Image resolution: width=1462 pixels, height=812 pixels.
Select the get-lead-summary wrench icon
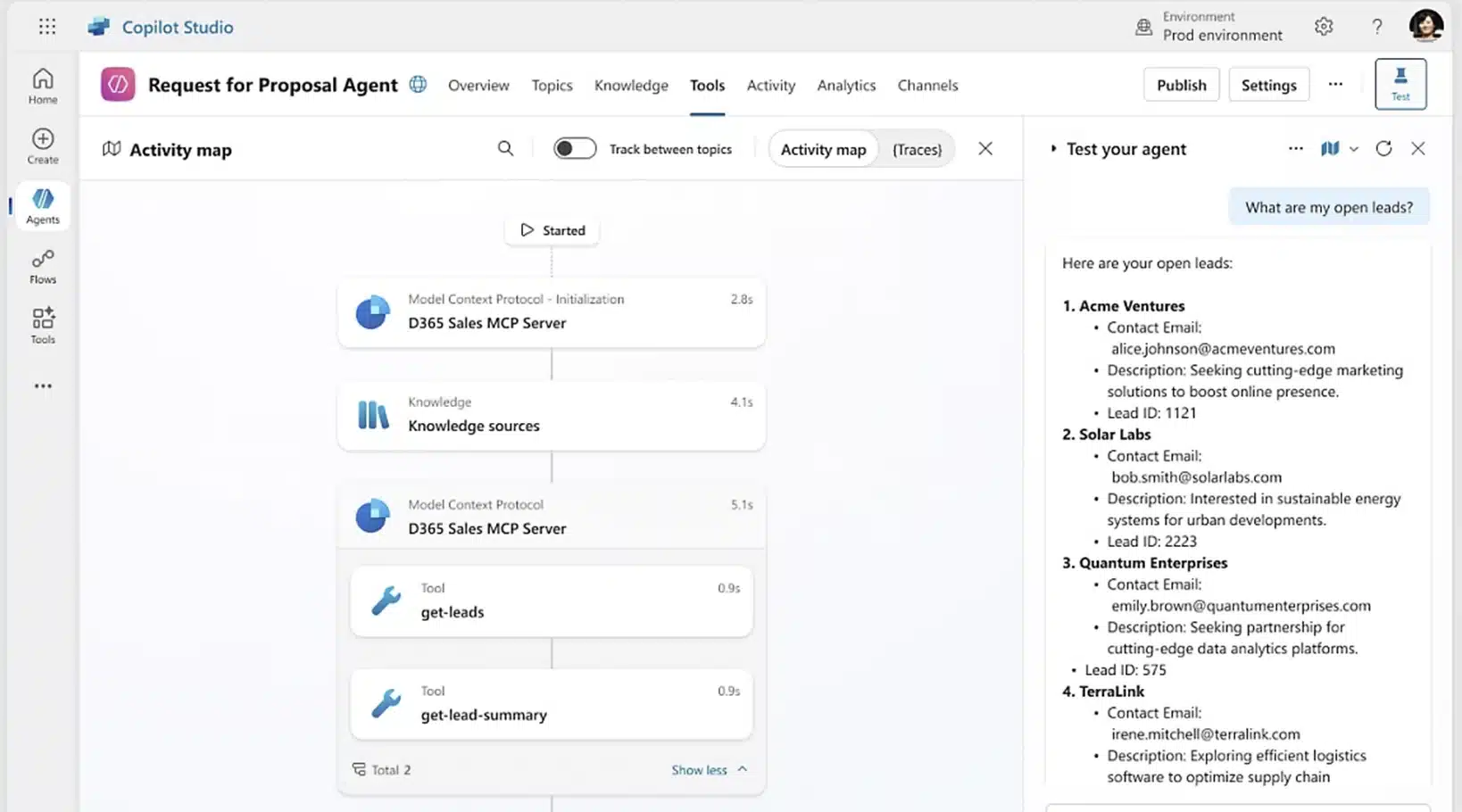click(x=386, y=703)
